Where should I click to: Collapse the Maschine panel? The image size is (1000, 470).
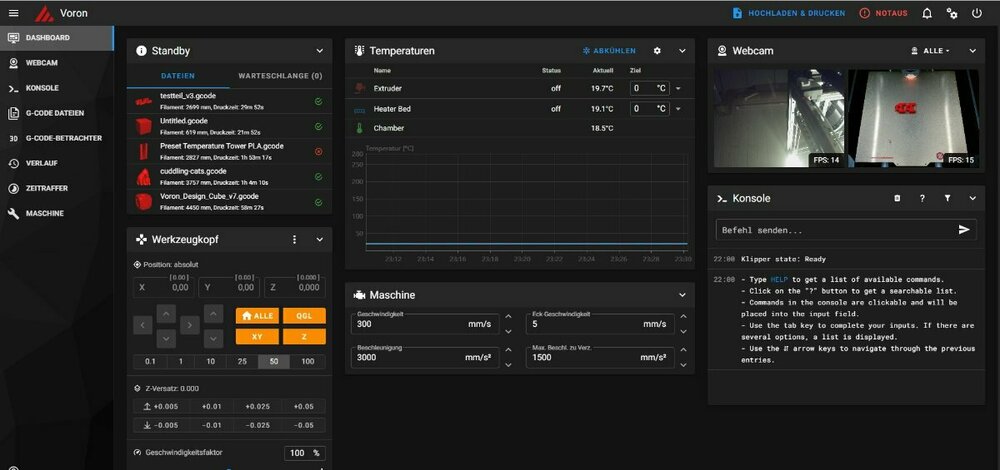(682, 295)
